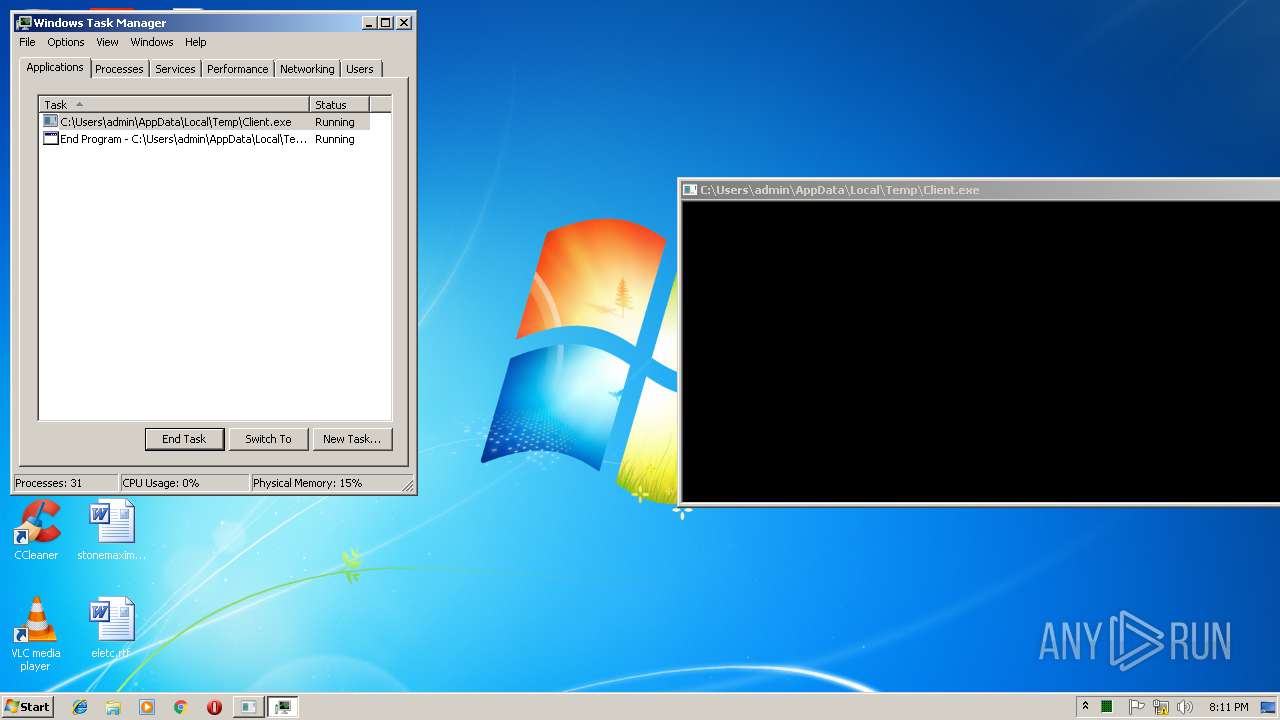
Task: Maximize the Task Manager window
Action: 385,22
